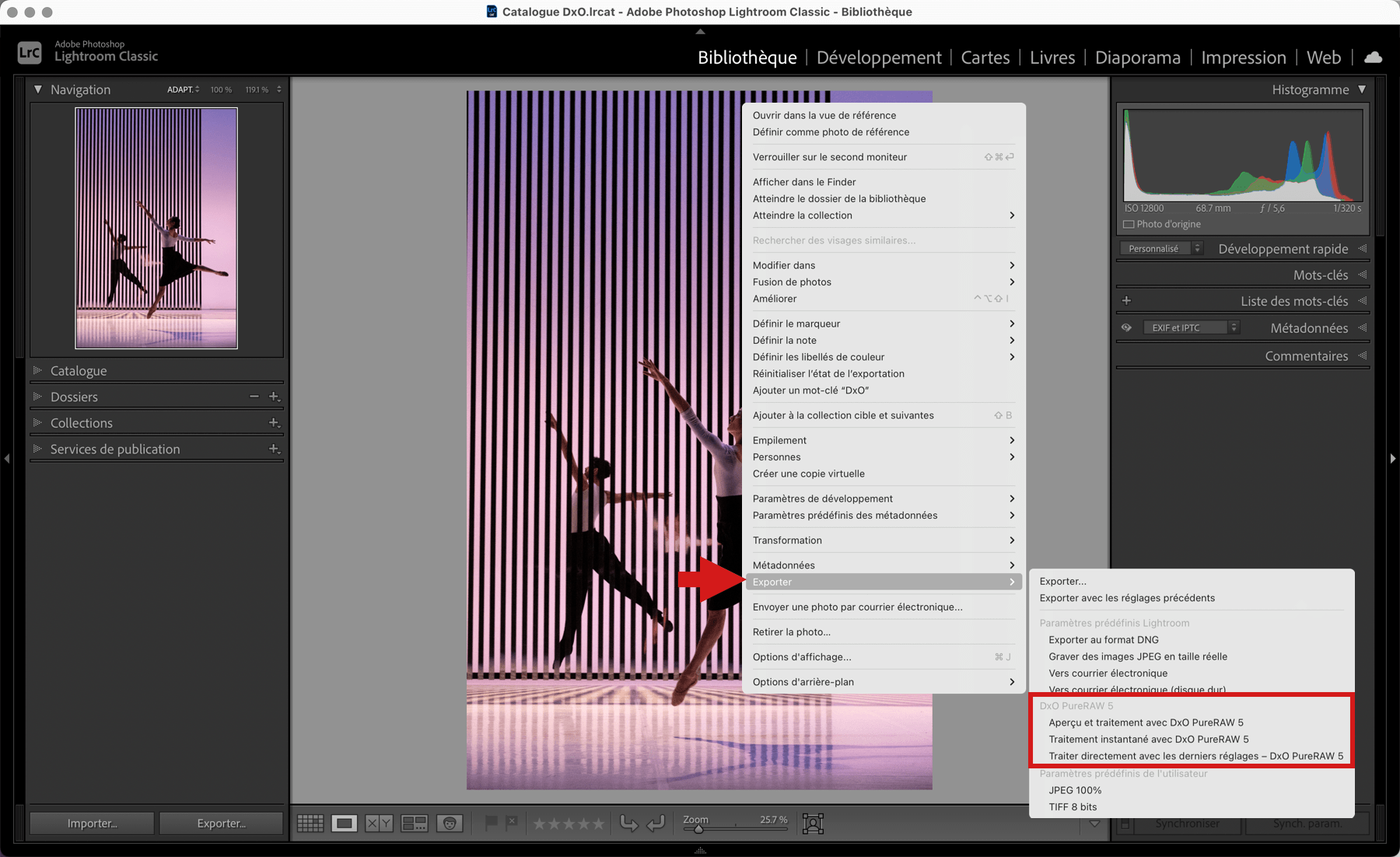Expand the Commentaires panel

1362,355
